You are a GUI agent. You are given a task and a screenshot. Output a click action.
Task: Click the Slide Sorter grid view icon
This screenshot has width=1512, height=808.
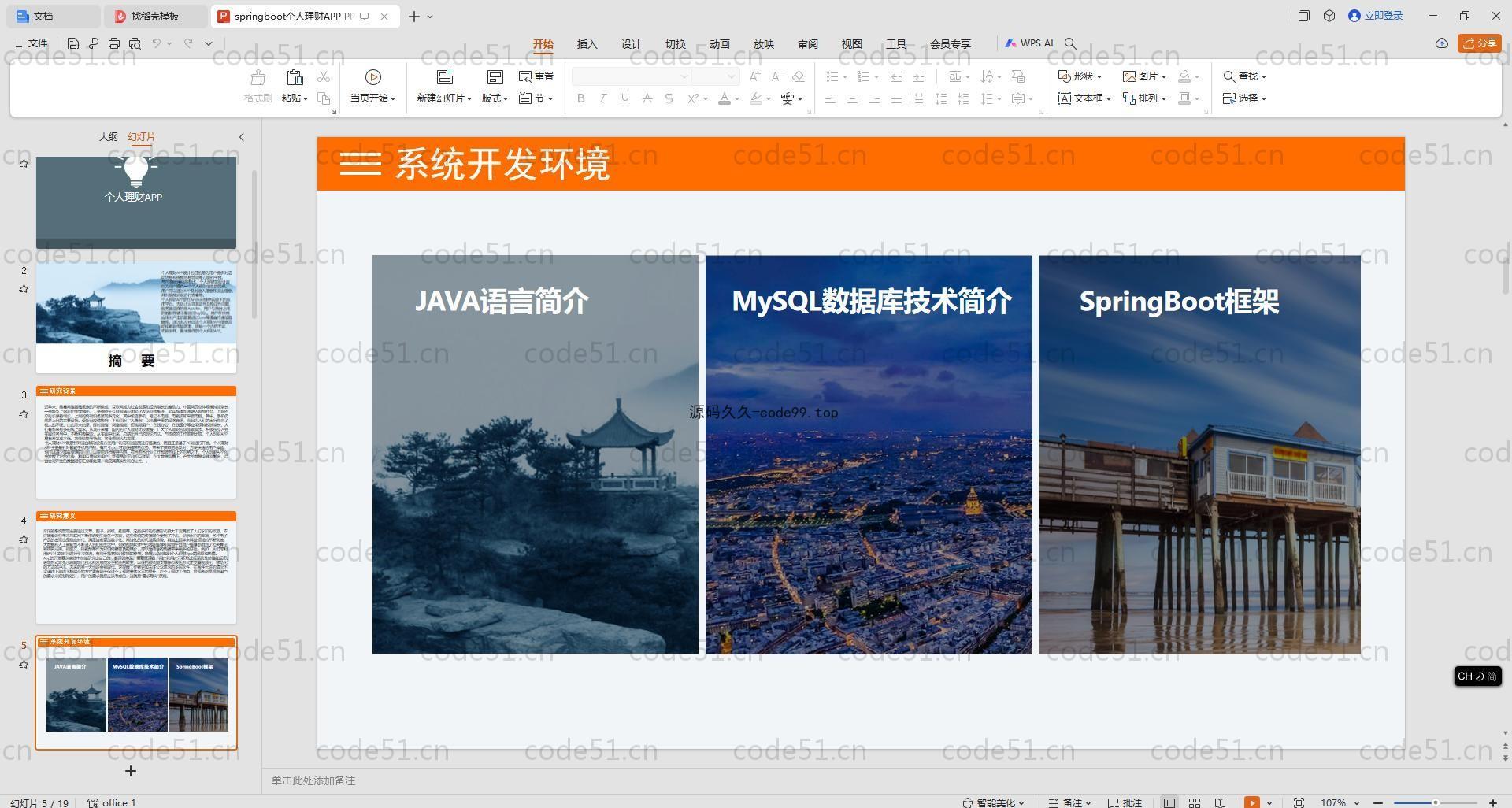[x=1195, y=802]
